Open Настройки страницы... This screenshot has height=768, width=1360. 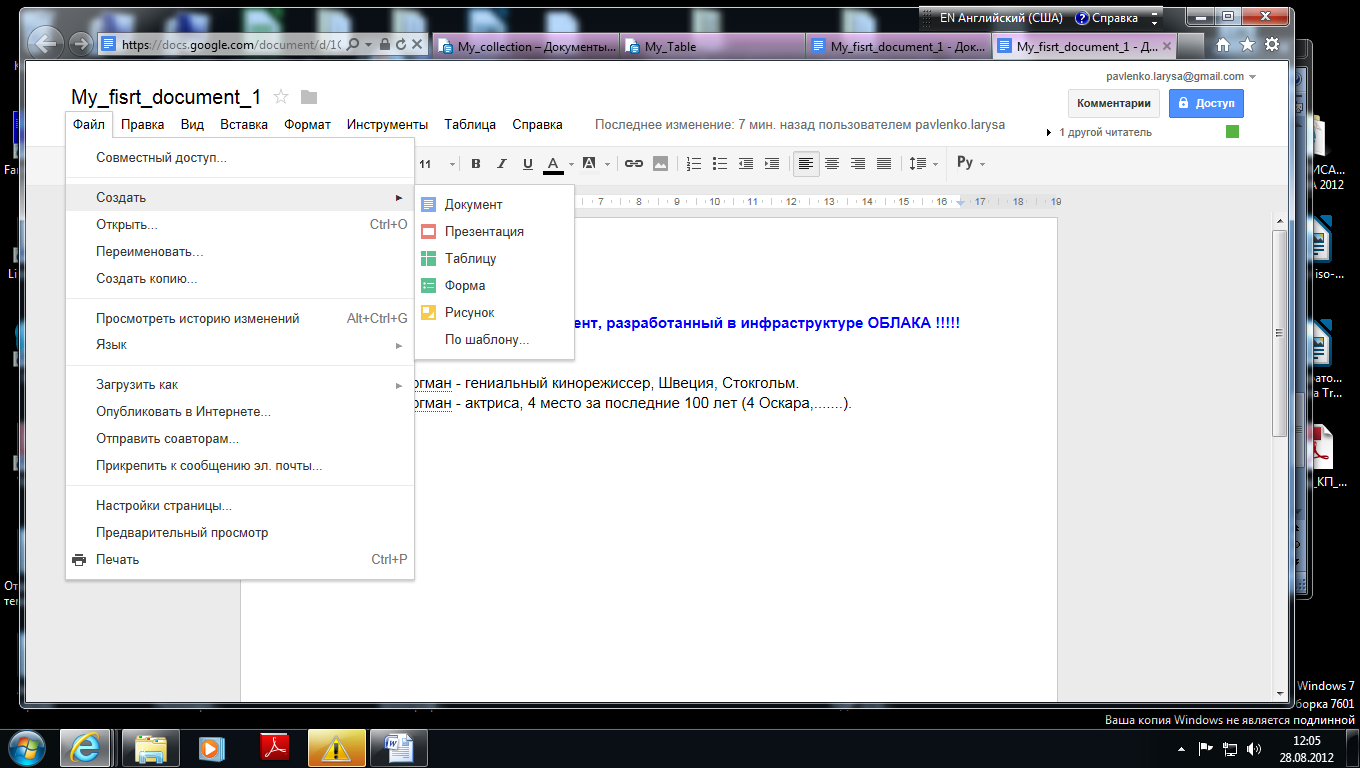click(240, 506)
